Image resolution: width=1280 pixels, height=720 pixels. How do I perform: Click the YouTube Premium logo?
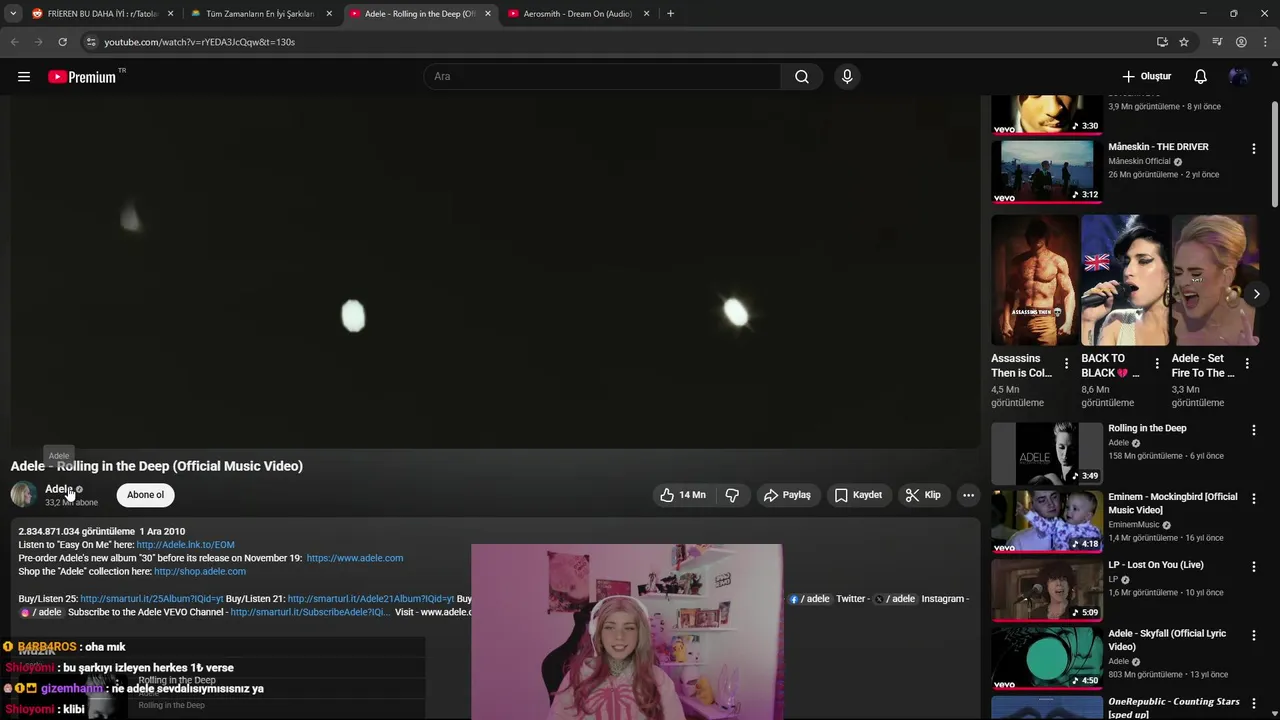click(82, 77)
